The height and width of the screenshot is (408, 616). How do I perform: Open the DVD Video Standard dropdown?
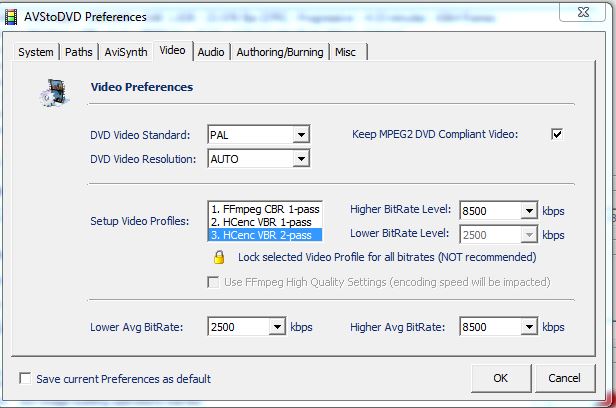[x=301, y=135]
